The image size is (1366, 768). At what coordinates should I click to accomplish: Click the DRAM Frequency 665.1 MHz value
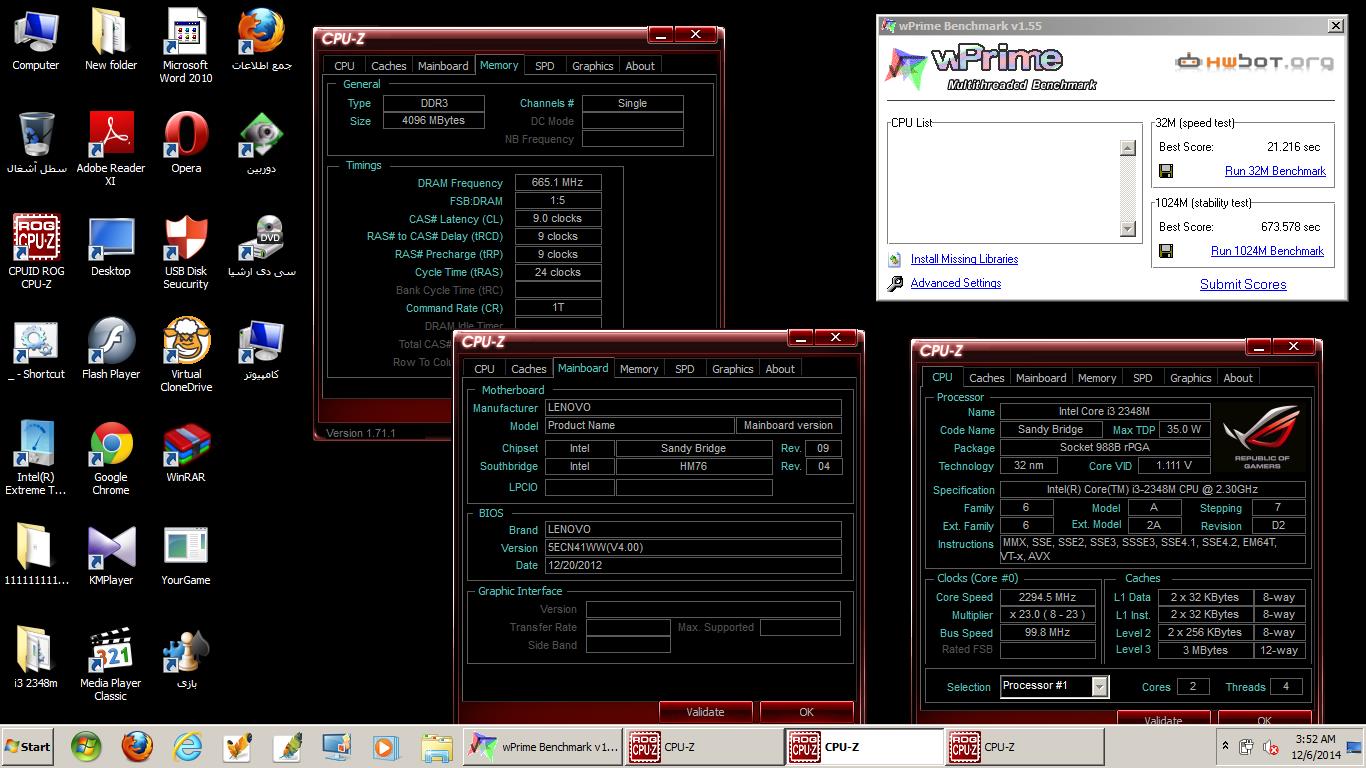tap(558, 183)
